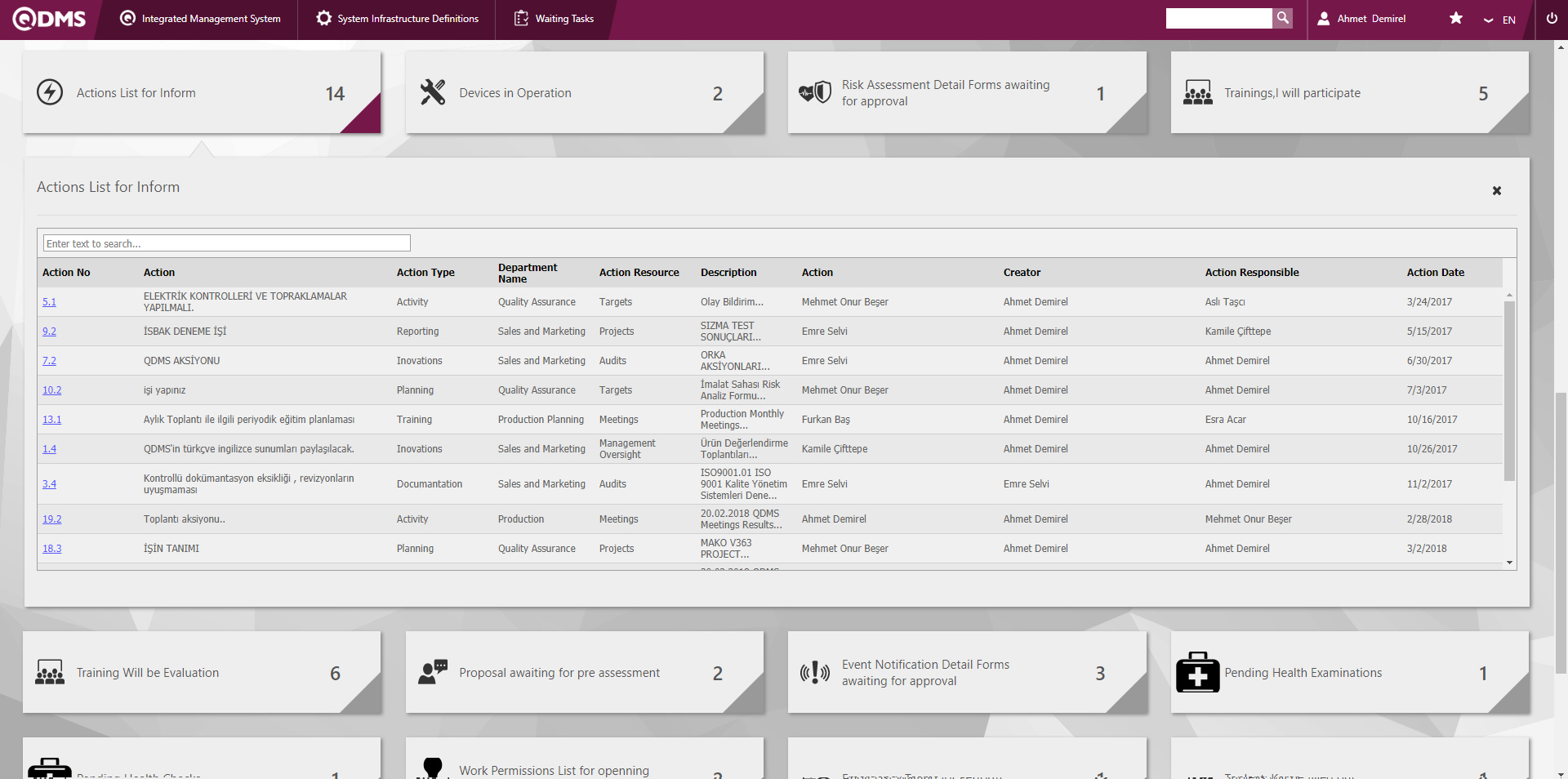This screenshot has width=1568, height=779.
Task: Click the user profile icon beside Ahmet Demirel
Action: tap(1324, 18)
